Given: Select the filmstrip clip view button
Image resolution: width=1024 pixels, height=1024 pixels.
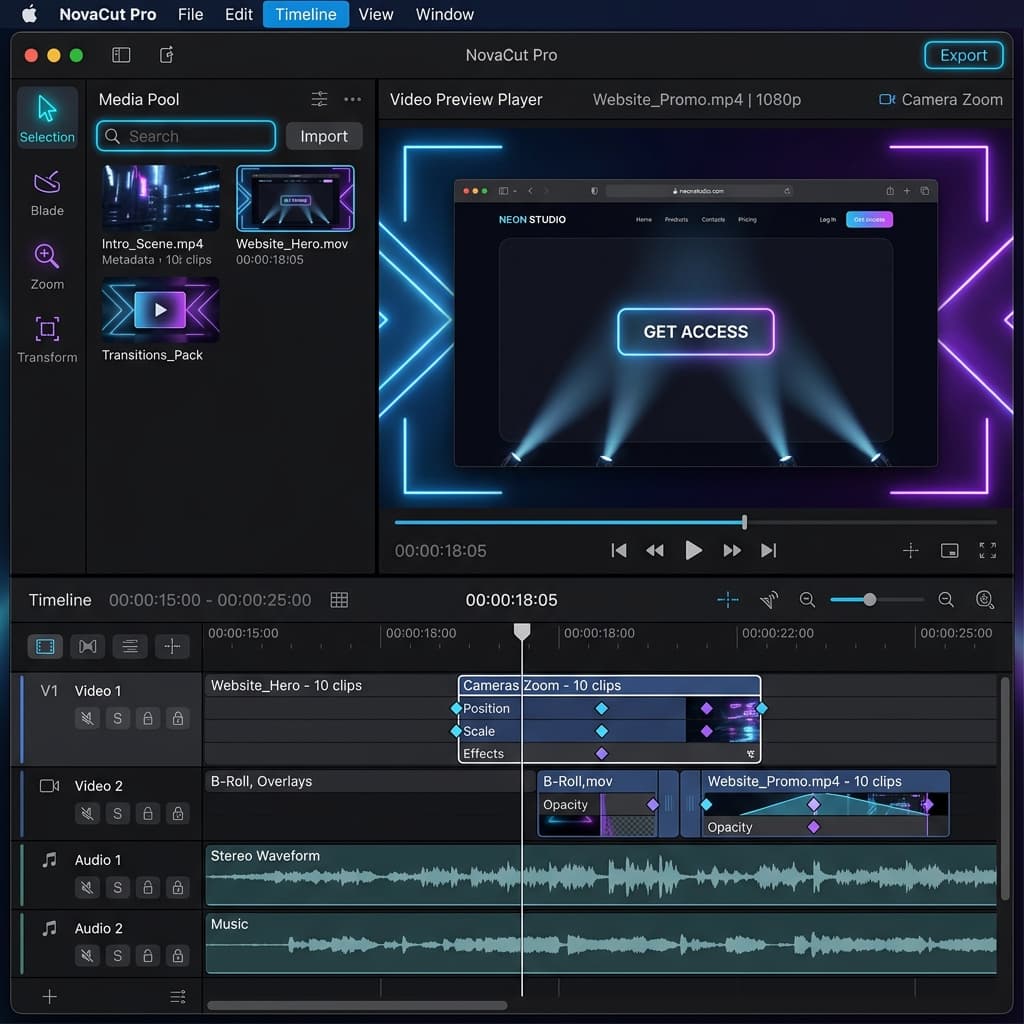Looking at the screenshot, I should pyautogui.click(x=45, y=647).
